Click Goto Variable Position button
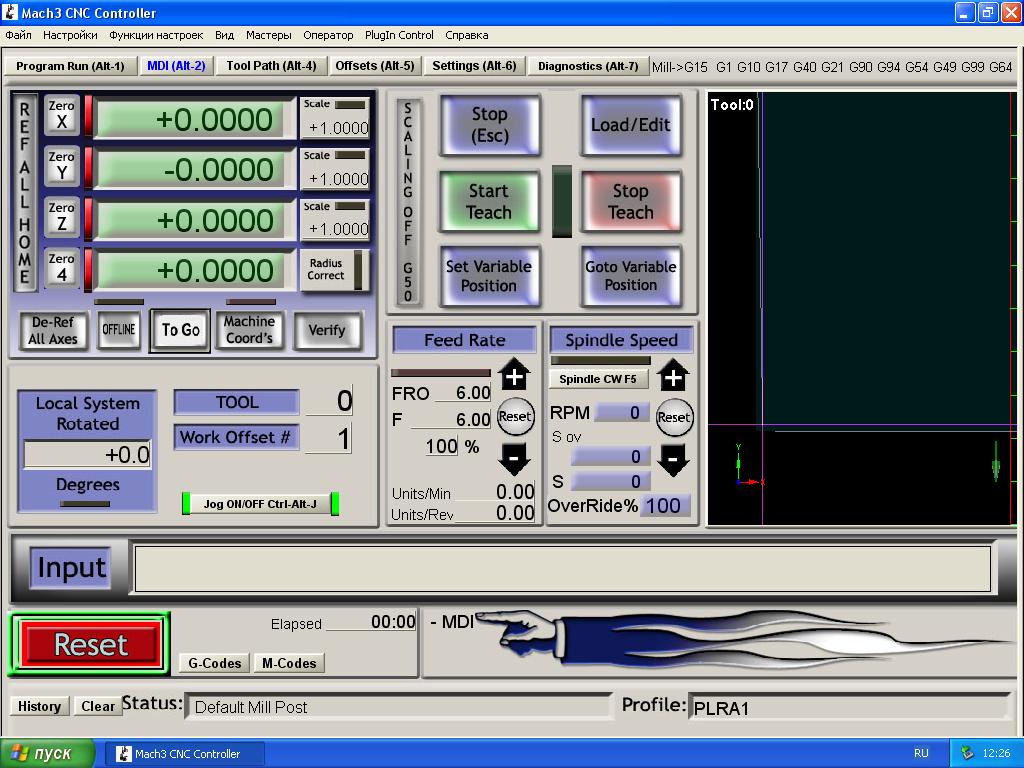Viewport: 1024px width, 768px height. tap(630, 276)
